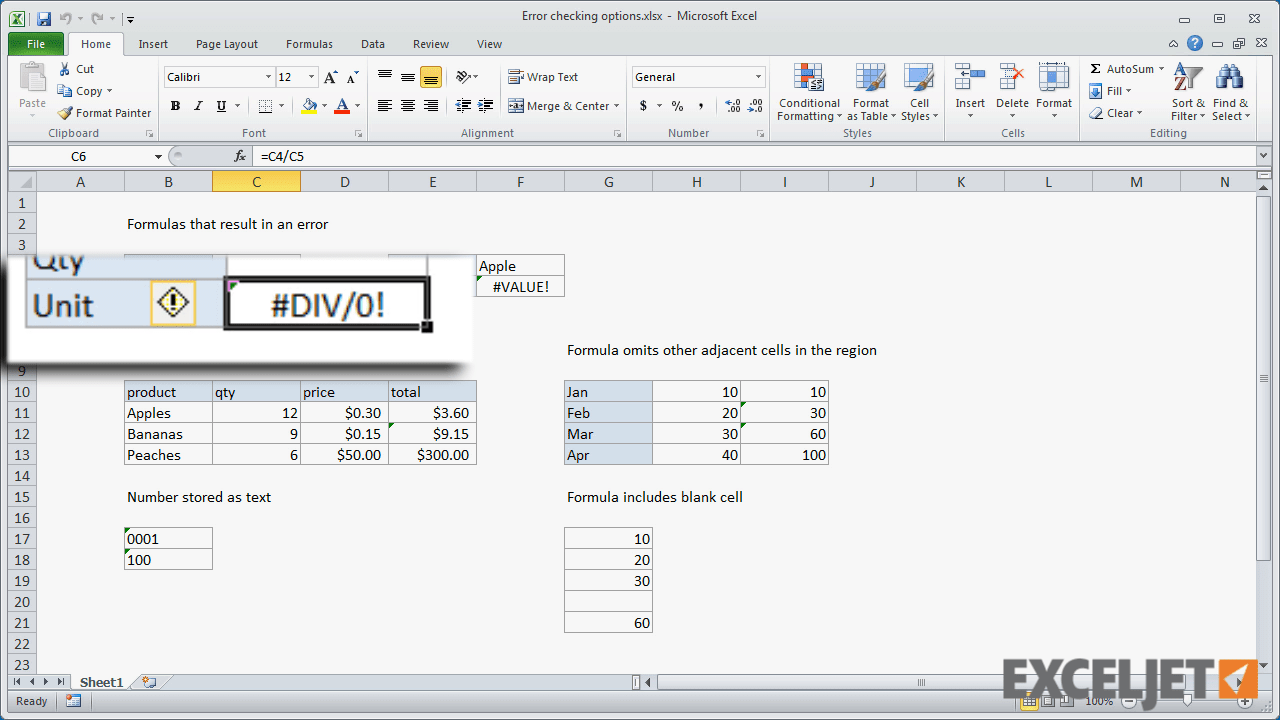Screen dimensions: 1280x720
Task: Change the Font Color swatch
Action: (x=345, y=105)
